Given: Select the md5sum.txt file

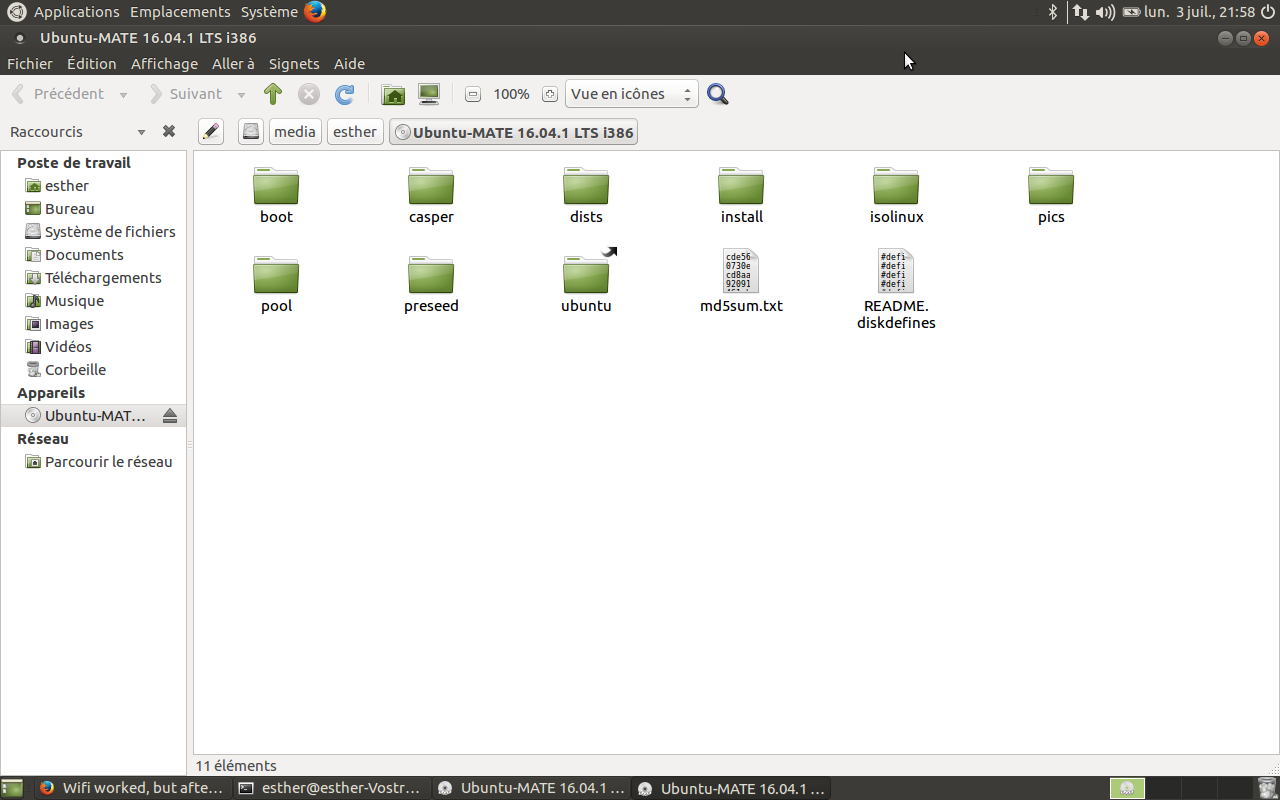Looking at the screenshot, I should point(741,283).
